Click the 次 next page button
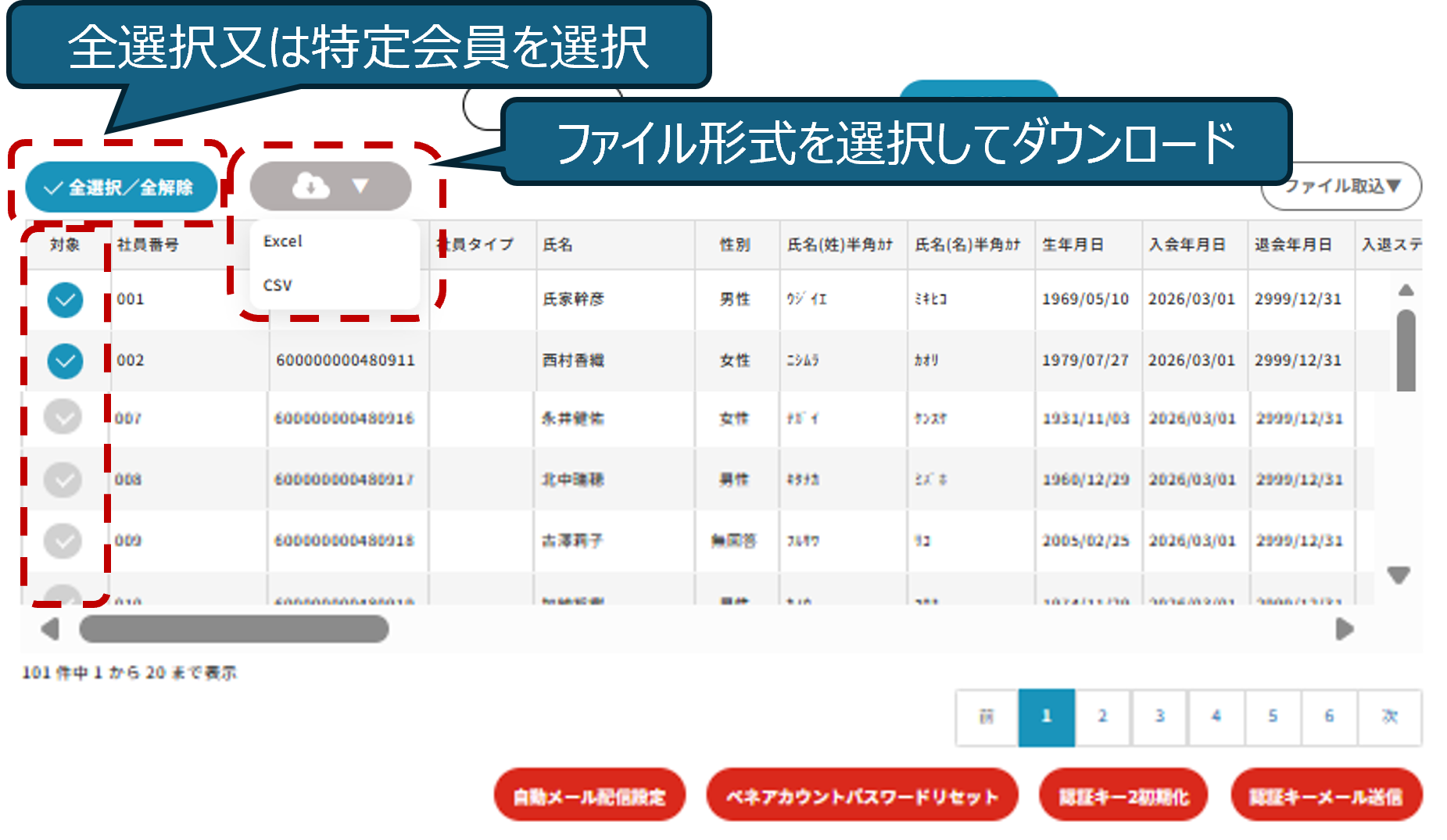The height and width of the screenshot is (840, 1447). tap(1389, 717)
